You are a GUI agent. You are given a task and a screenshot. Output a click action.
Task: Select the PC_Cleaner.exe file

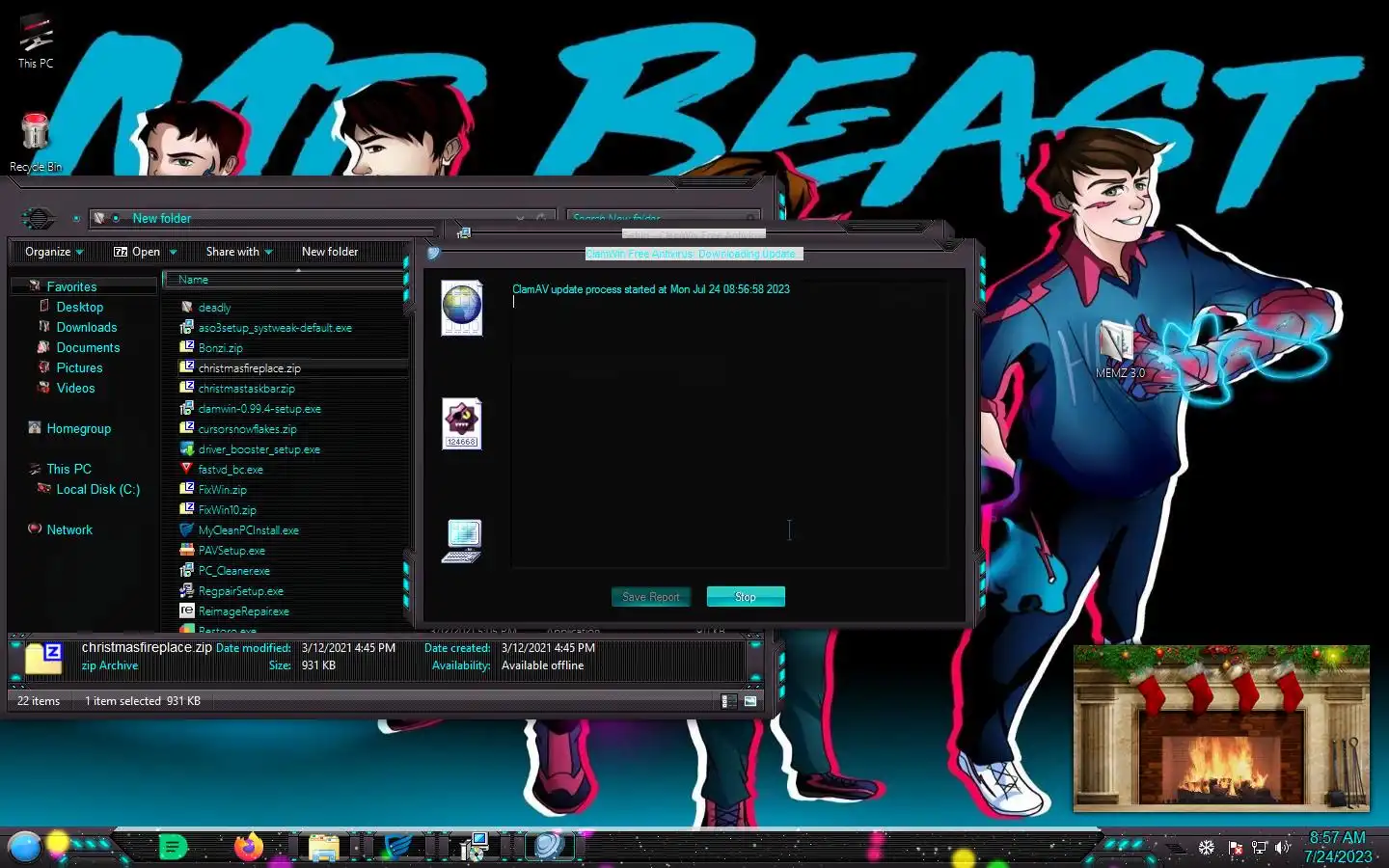click(x=233, y=571)
